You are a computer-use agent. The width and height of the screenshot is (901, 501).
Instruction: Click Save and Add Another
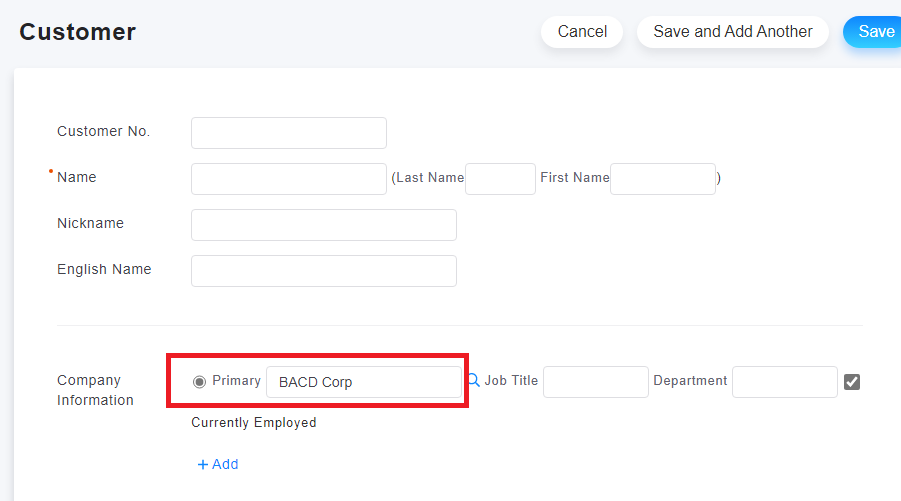pos(733,32)
